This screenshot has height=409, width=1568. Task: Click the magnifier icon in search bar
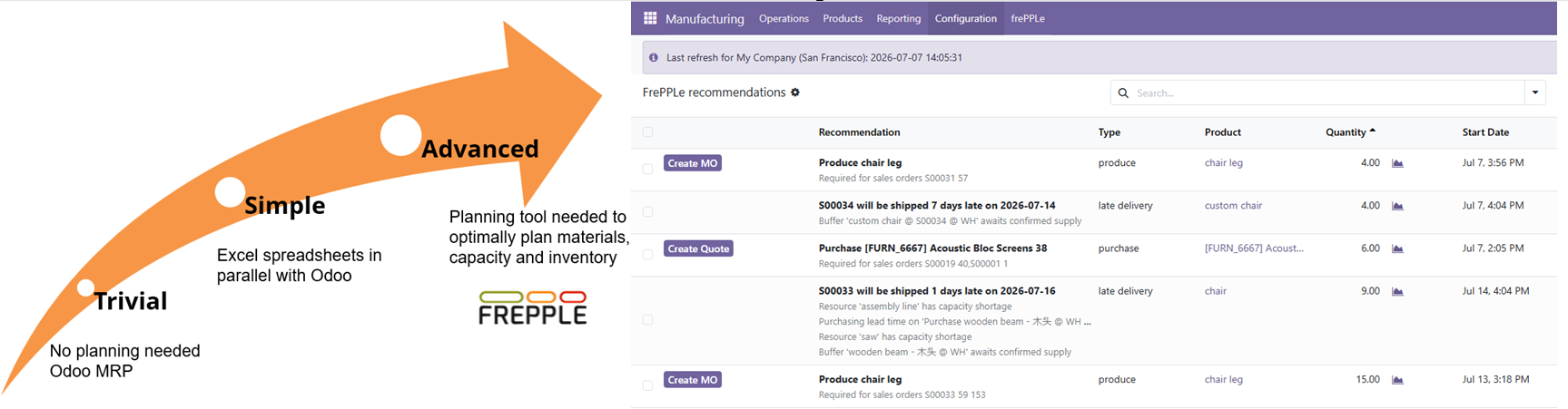pyautogui.click(x=1123, y=93)
